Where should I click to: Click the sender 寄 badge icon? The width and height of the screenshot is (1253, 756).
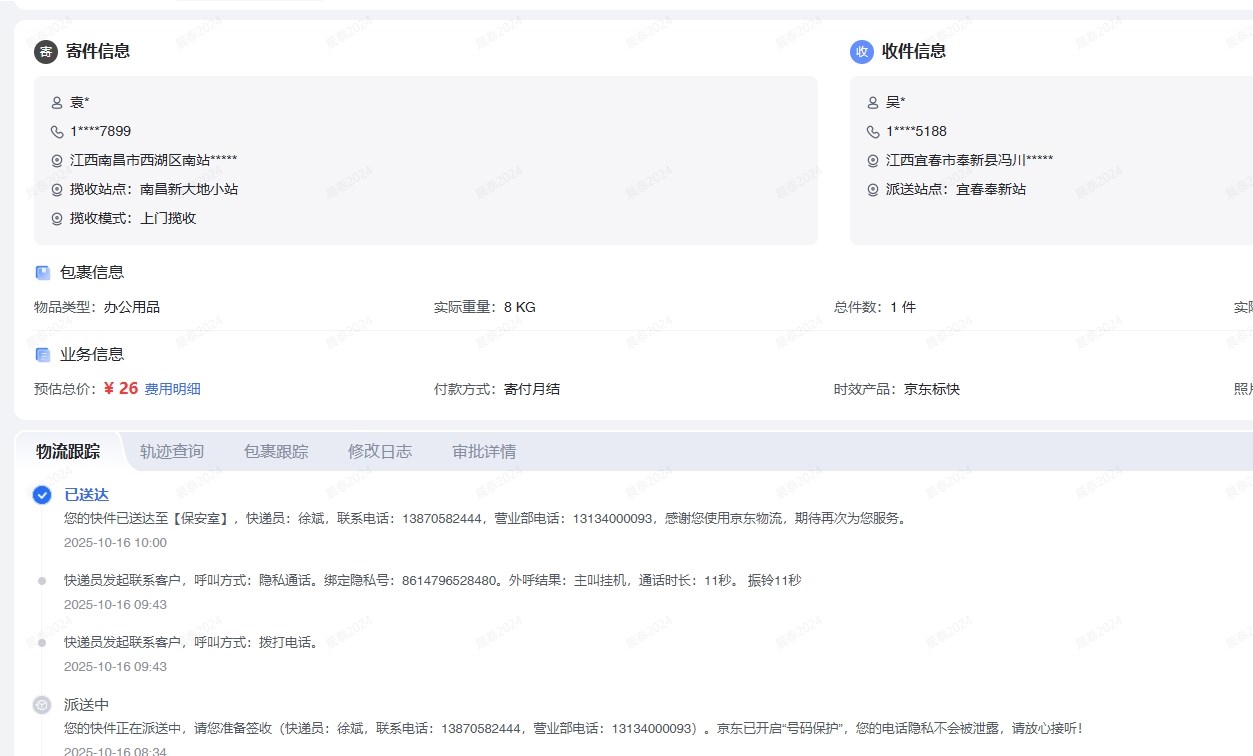pyautogui.click(x=46, y=52)
